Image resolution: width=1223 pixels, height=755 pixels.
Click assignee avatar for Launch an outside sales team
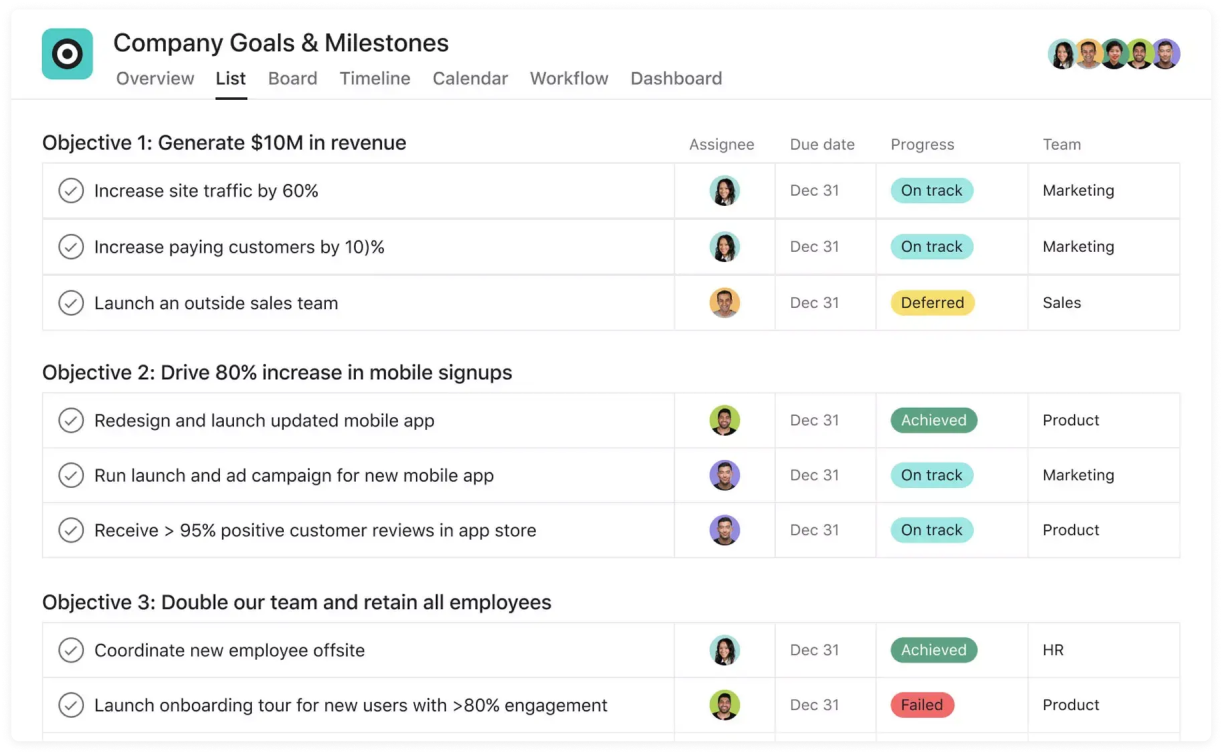[724, 303]
